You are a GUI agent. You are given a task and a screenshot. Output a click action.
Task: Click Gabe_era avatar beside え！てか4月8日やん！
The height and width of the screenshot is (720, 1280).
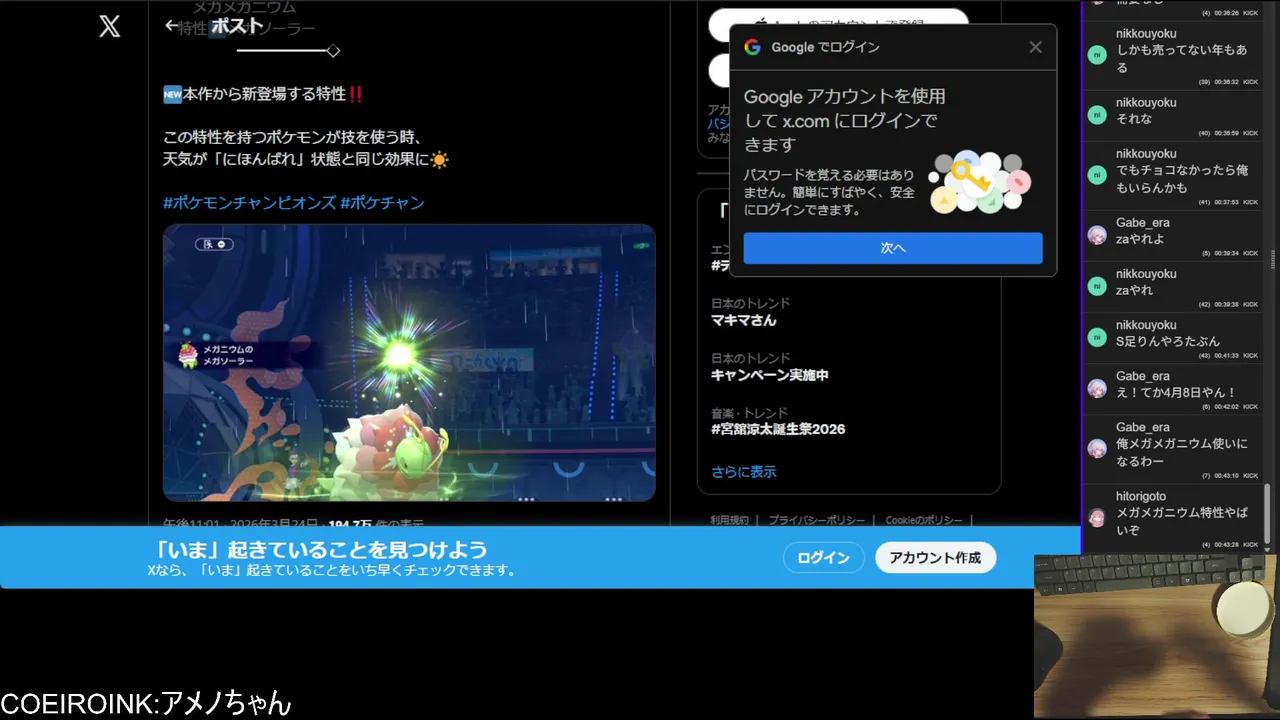(1097, 388)
